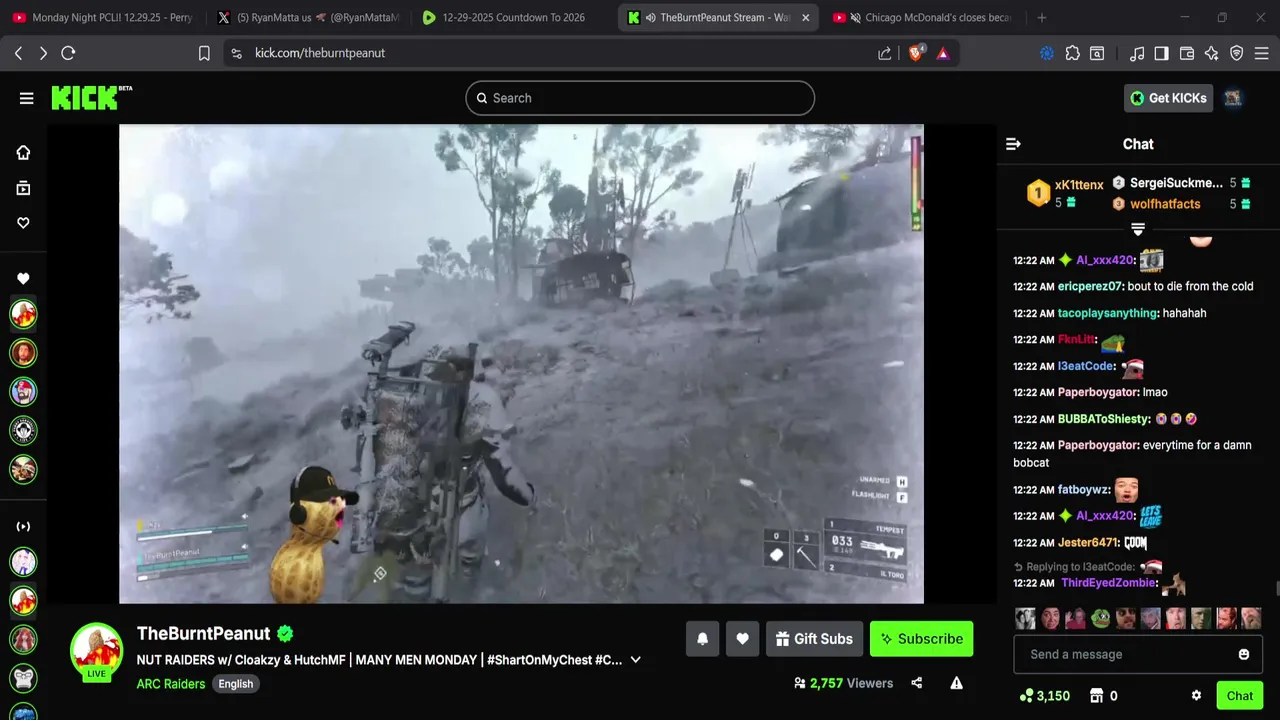Go to Home in the left sidebar
Screen dimensions: 1280x720
coord(23,152)
